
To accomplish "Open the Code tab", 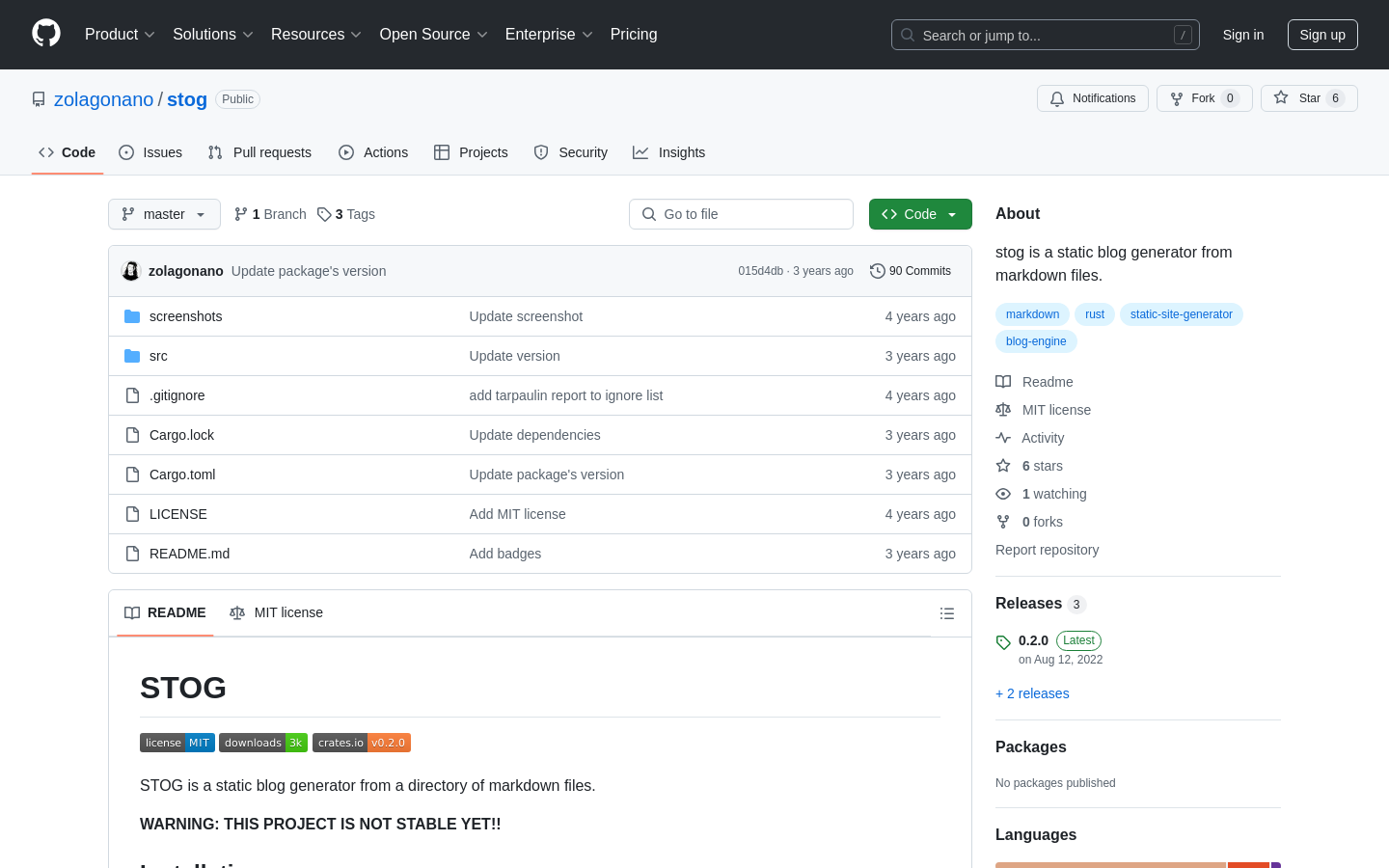I will (x=68, y=152).
